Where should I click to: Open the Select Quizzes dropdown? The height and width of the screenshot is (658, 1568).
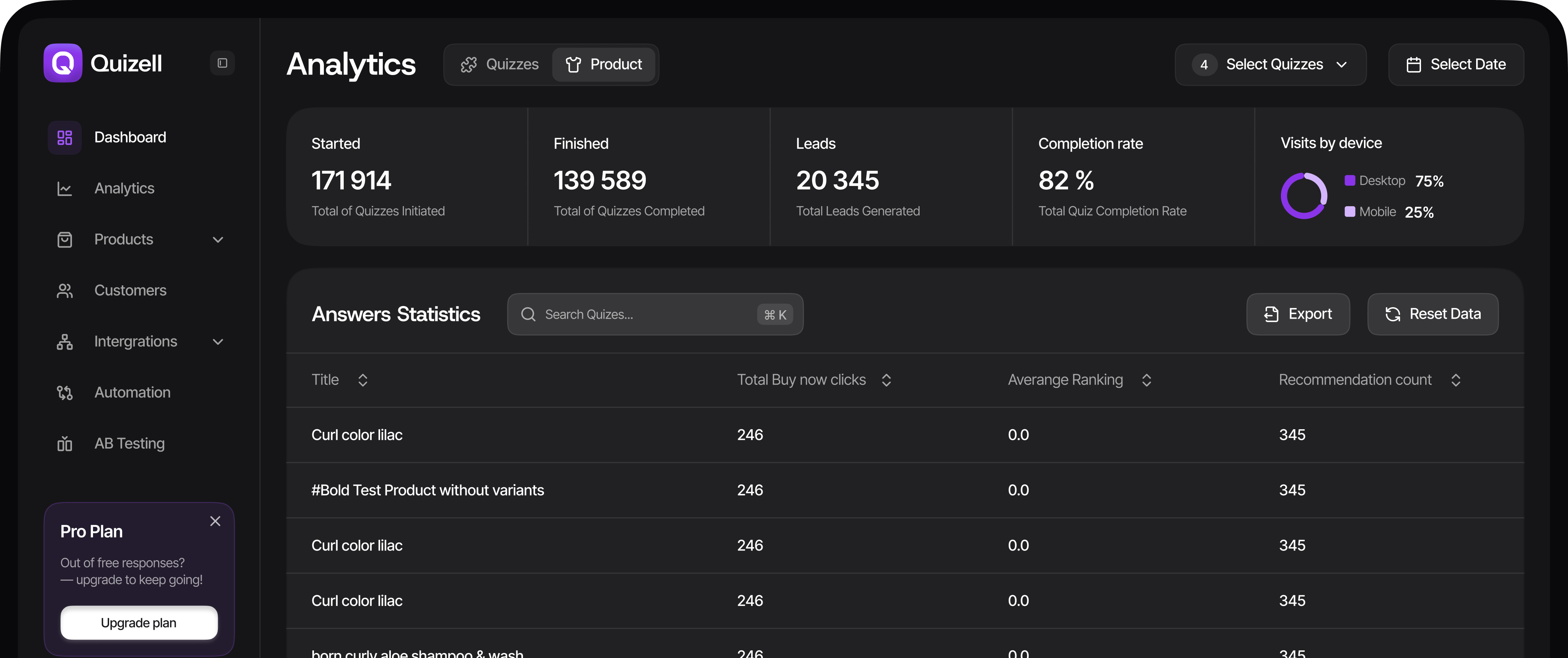tap(1270, 65)
